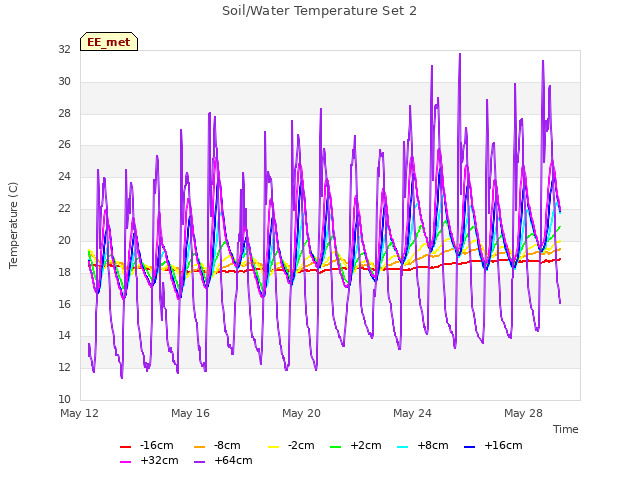Screen dimensions: 640x480
Task: Click the EE_met annotation label
Action: click(x=109, y=42)
